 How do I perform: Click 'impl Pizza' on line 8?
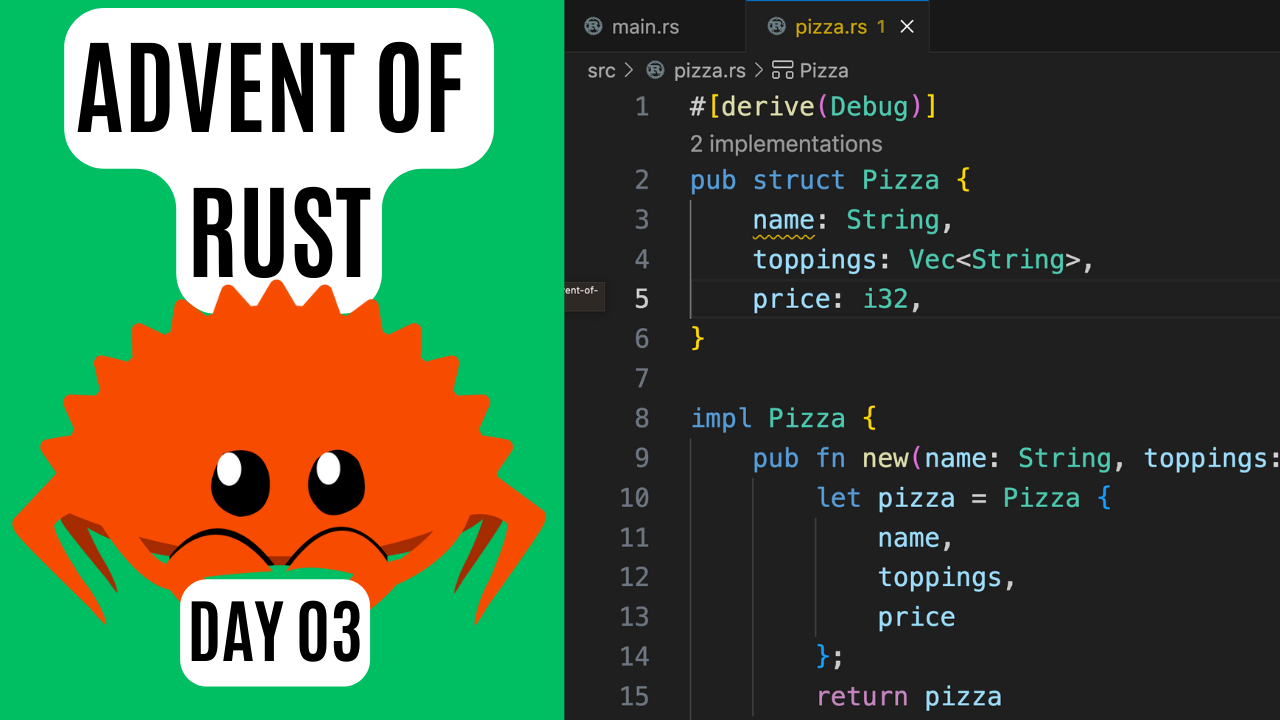768,418
